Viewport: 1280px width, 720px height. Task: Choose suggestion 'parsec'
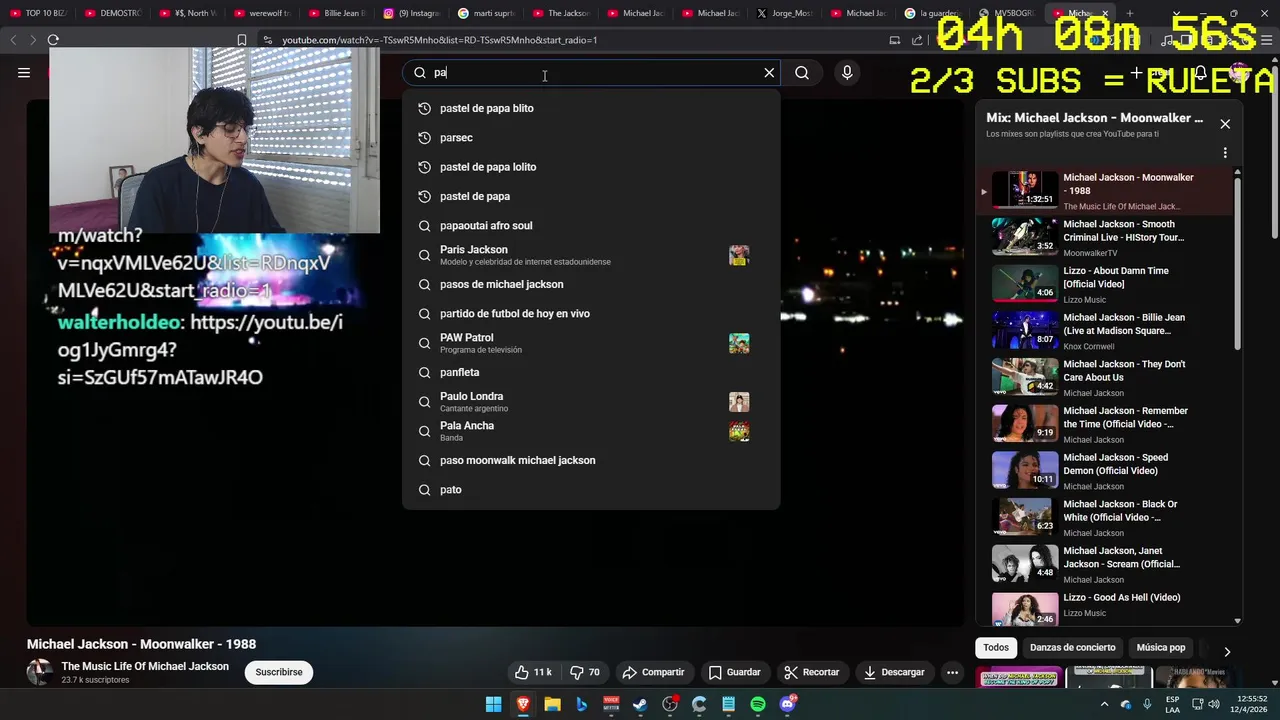(590, 138)
